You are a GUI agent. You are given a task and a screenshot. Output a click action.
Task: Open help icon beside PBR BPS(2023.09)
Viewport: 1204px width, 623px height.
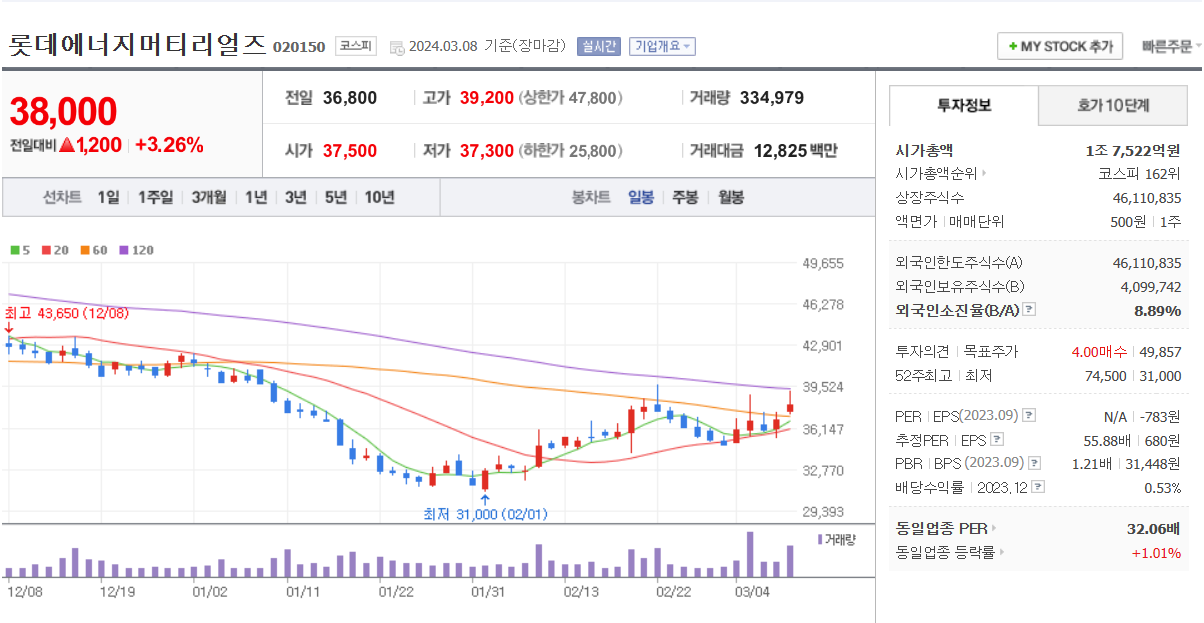tap(1035, 463)
